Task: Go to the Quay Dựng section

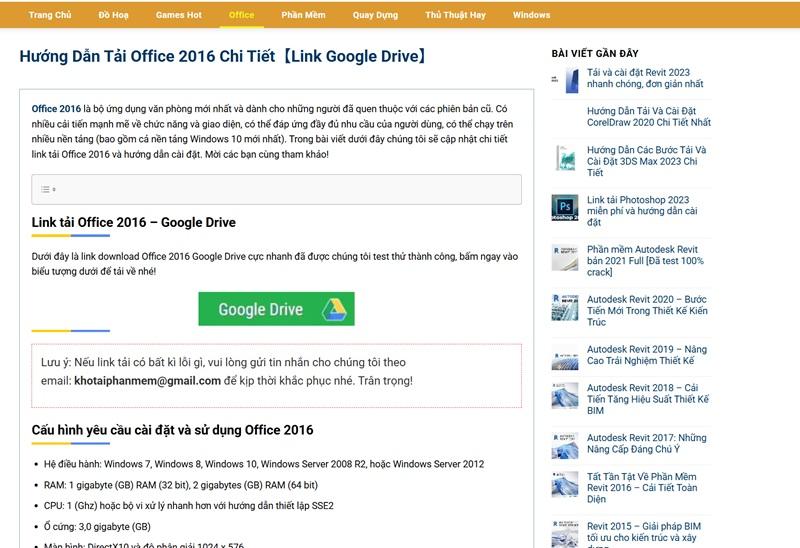Action: click(375, 15)
